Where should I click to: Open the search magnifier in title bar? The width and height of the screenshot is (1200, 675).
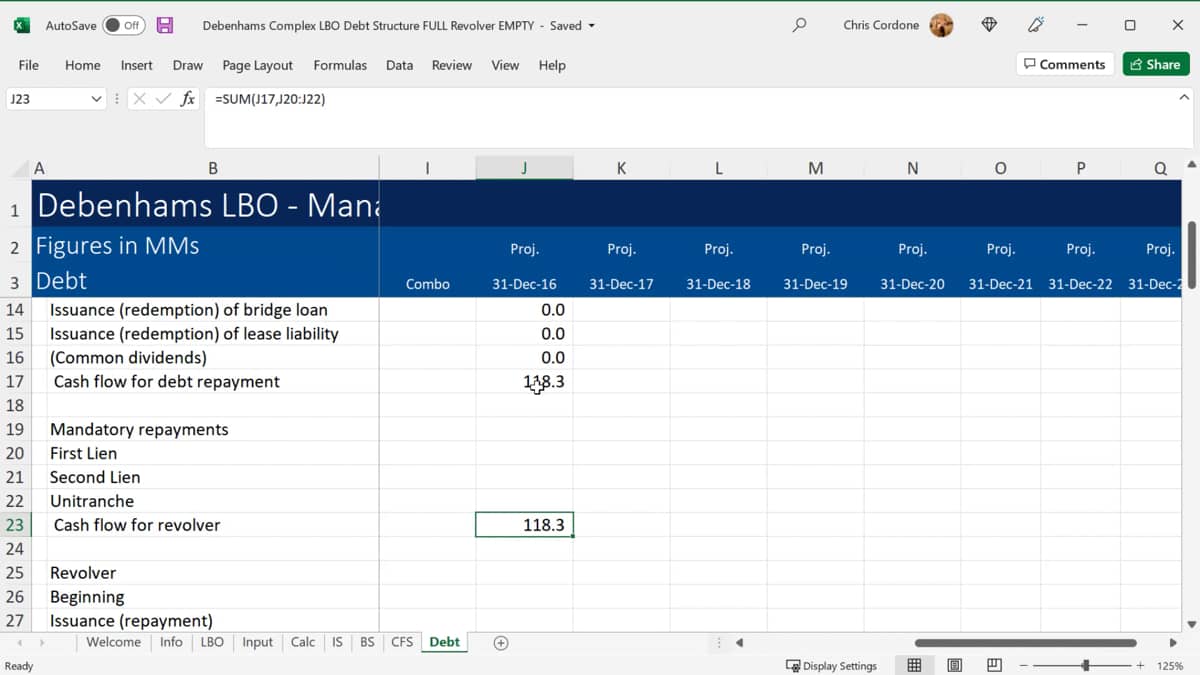click(799, 25)
